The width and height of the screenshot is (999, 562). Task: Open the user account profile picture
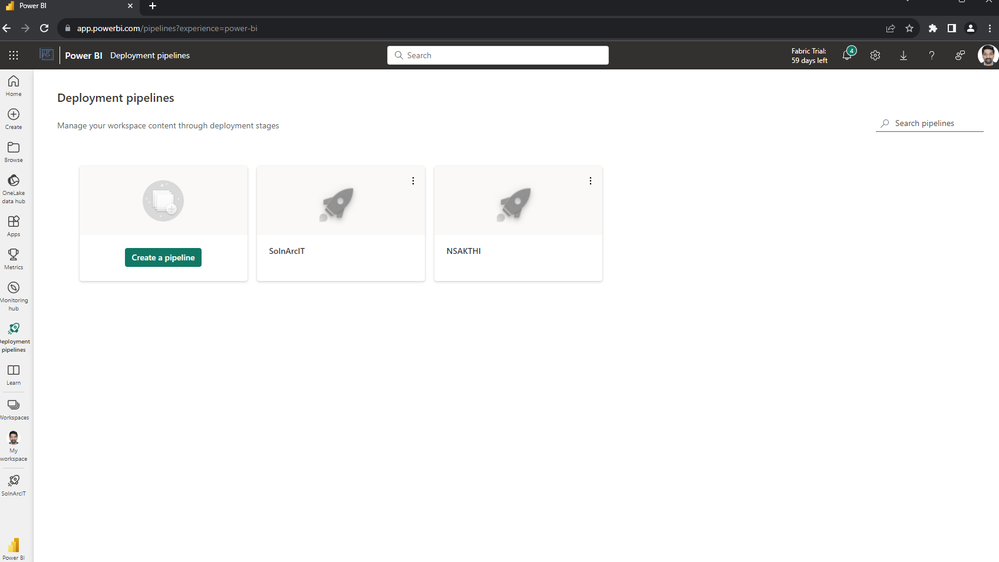point(988,55)
